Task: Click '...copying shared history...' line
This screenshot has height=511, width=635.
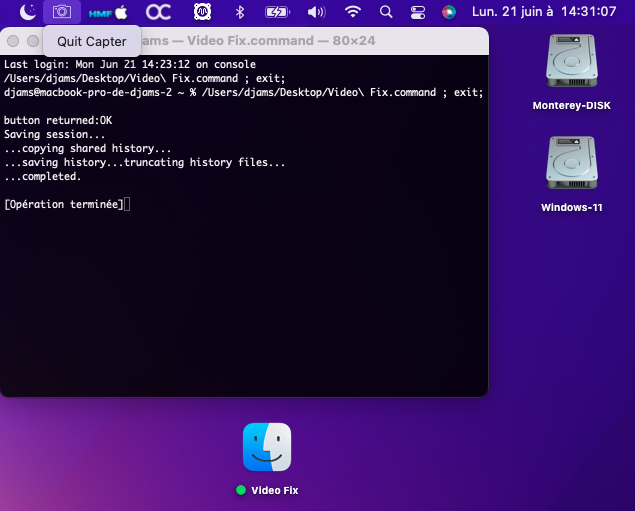Action: [87, 148]
